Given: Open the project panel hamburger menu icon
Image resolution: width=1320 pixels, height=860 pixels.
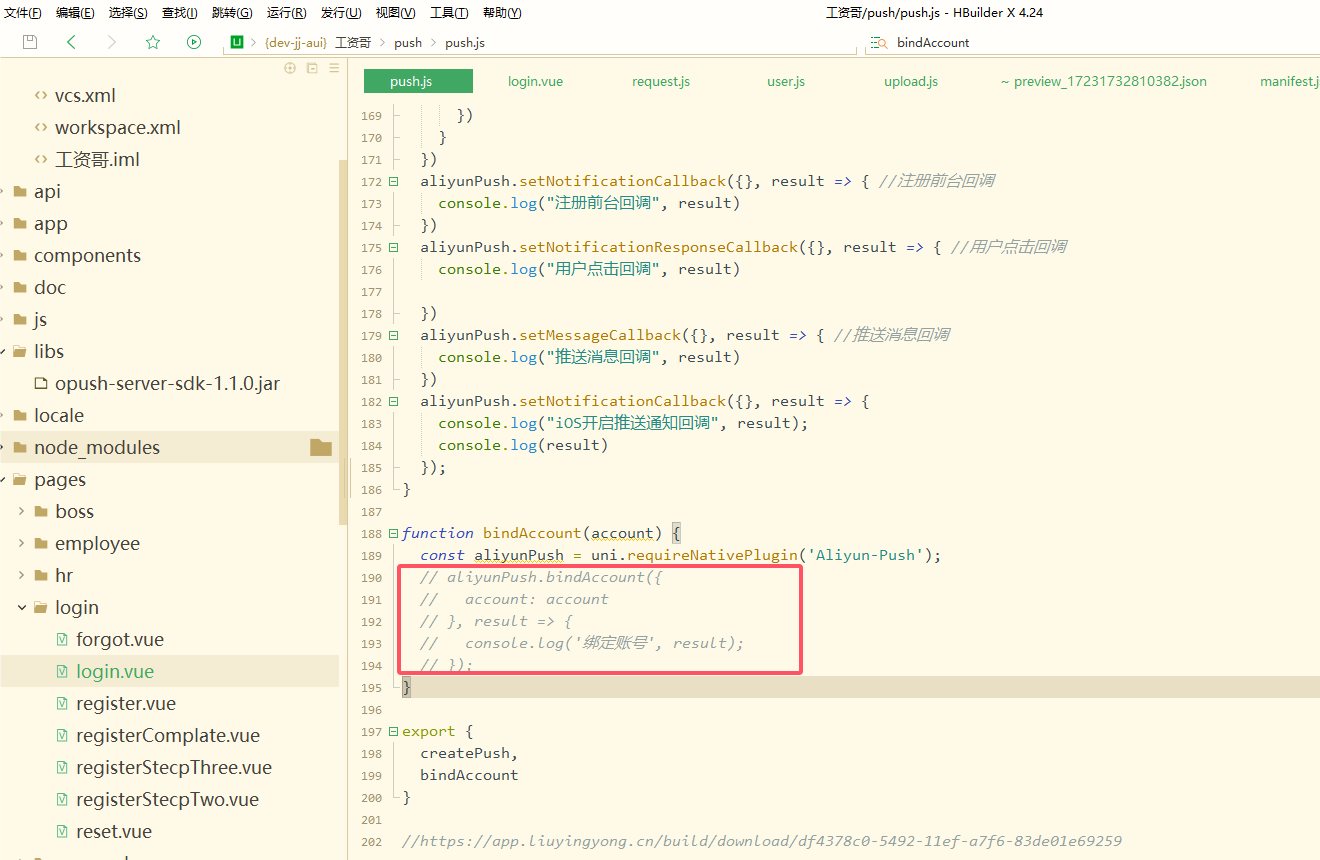Looking at the screenshot, I should pos(334,68).
